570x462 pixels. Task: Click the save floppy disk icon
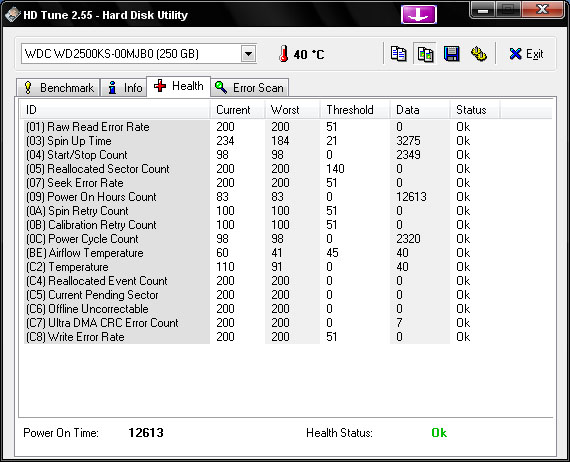click(451, 54)
